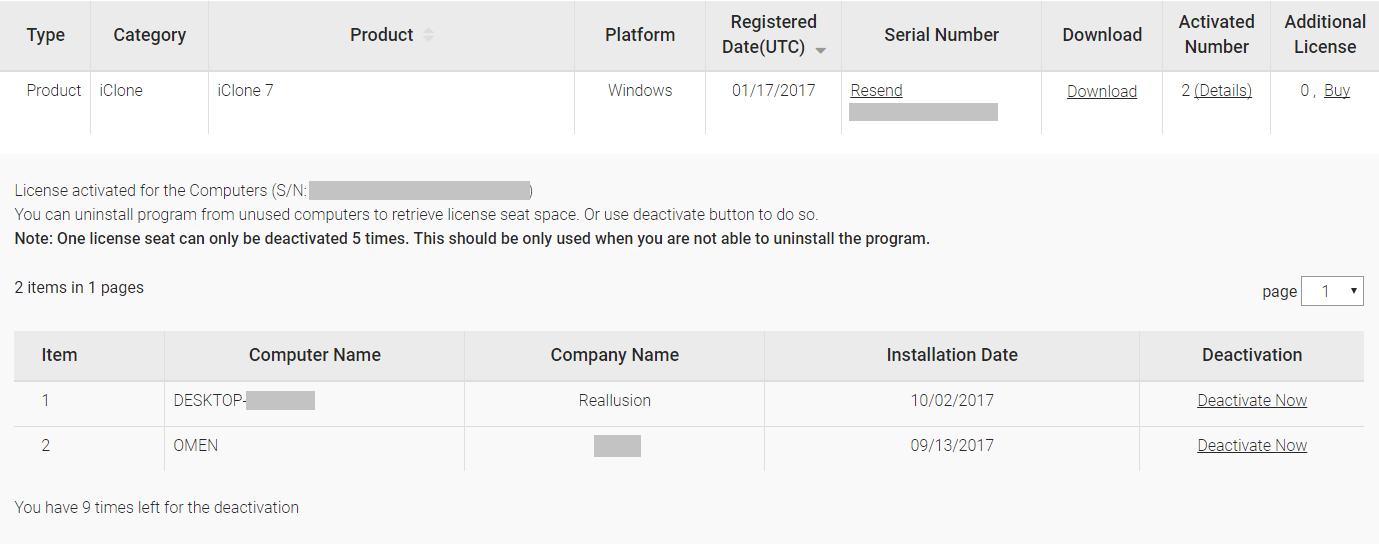1379x544 pixels.
Task: Select the Category column header
Action: (149, 35)
